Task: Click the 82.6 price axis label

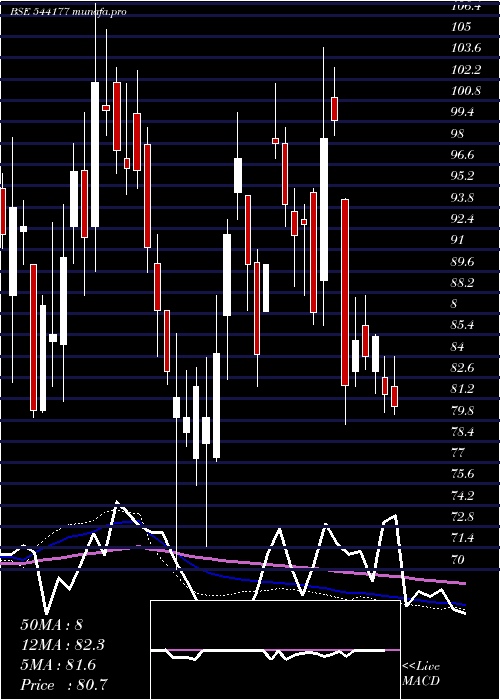Action: (x=462, y=368)
